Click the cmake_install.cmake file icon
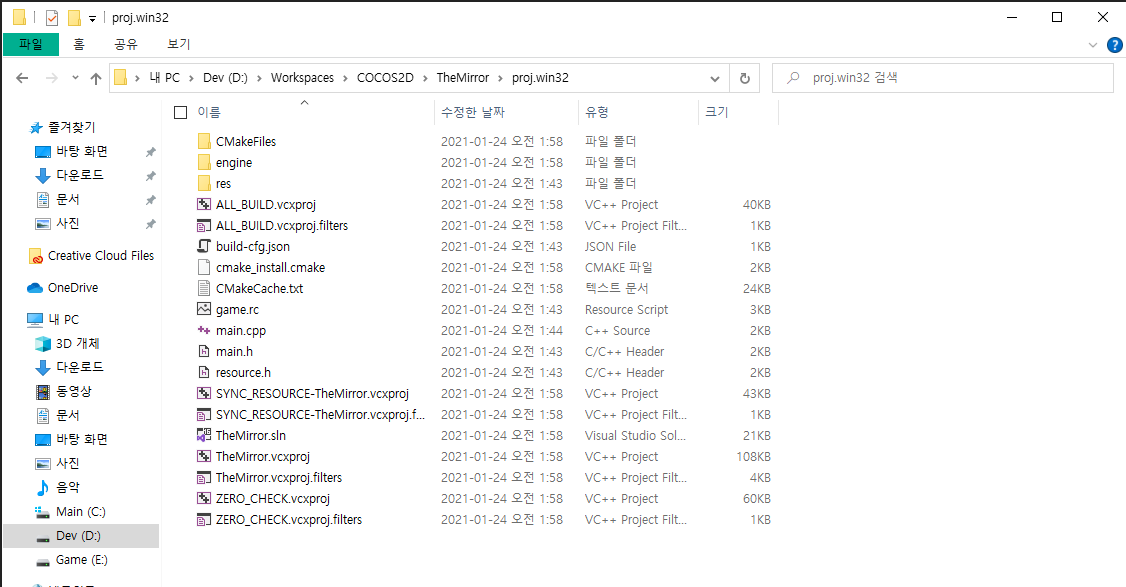1126x587 pixels. (204, 267)
